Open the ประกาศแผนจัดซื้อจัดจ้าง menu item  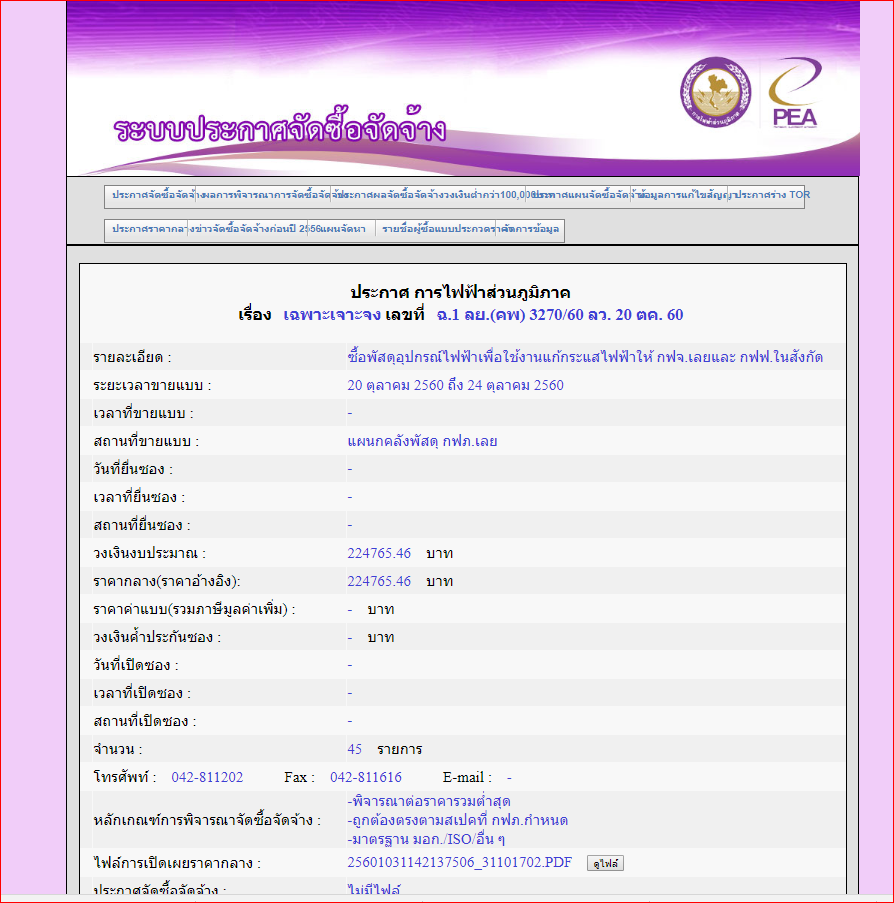point(579,195)
